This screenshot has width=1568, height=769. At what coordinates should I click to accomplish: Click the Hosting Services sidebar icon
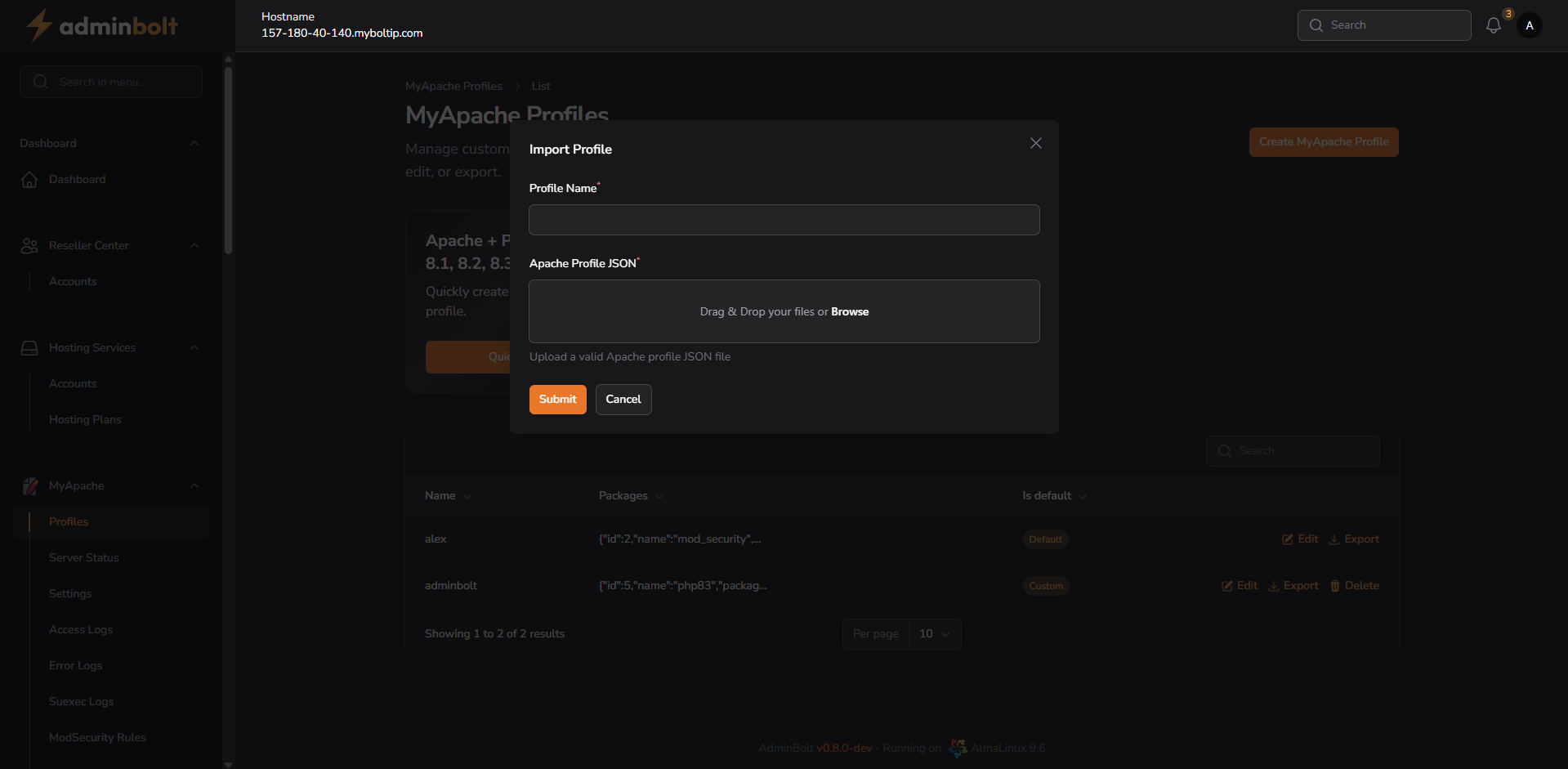tap(29, 347)
